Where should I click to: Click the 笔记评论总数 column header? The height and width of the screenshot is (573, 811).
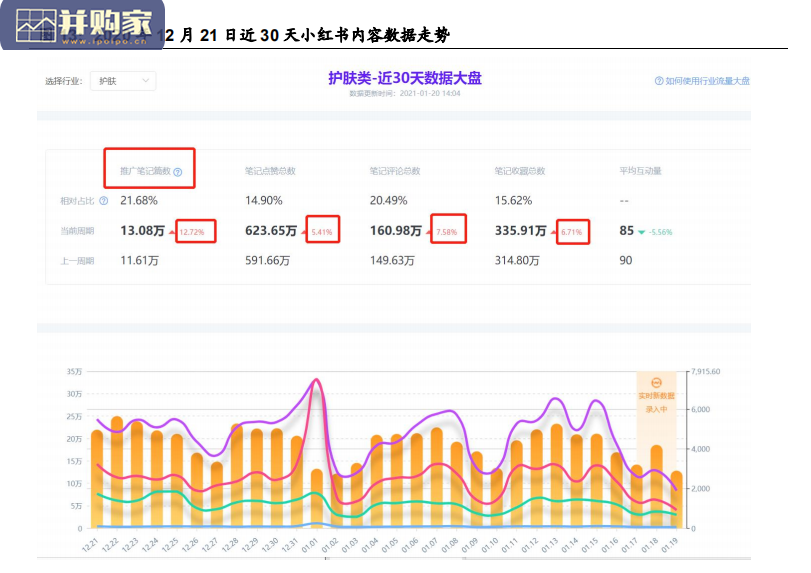pos(395,171)
